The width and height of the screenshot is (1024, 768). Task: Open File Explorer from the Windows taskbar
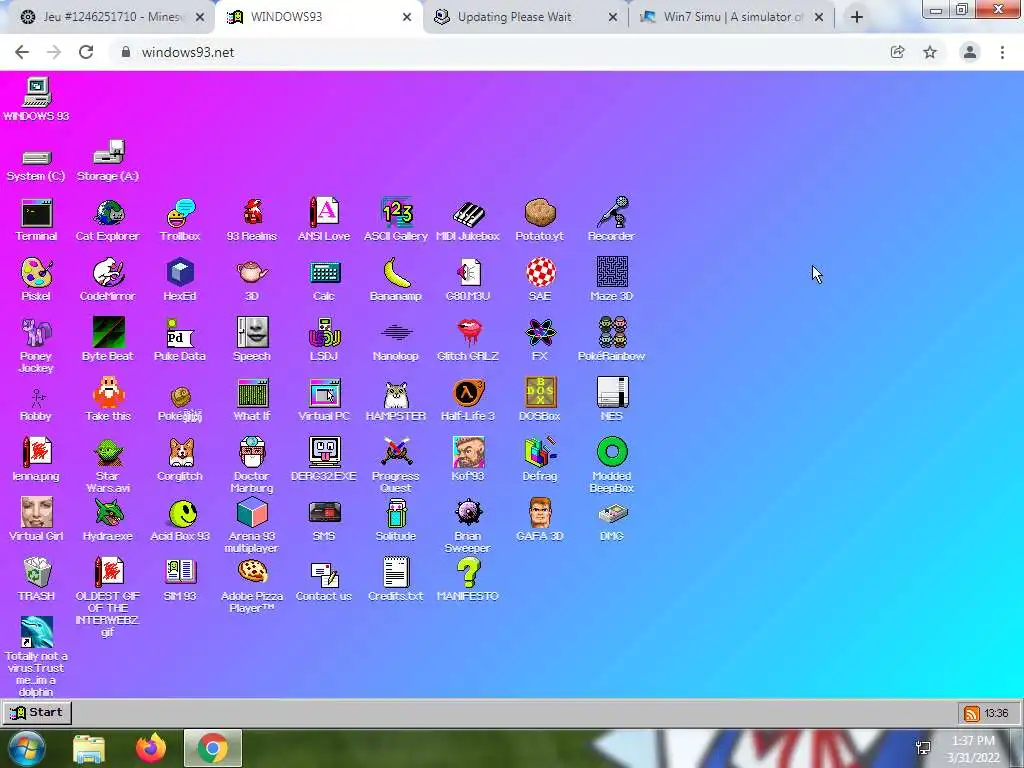pyautogui.click(x=89, y=748)
